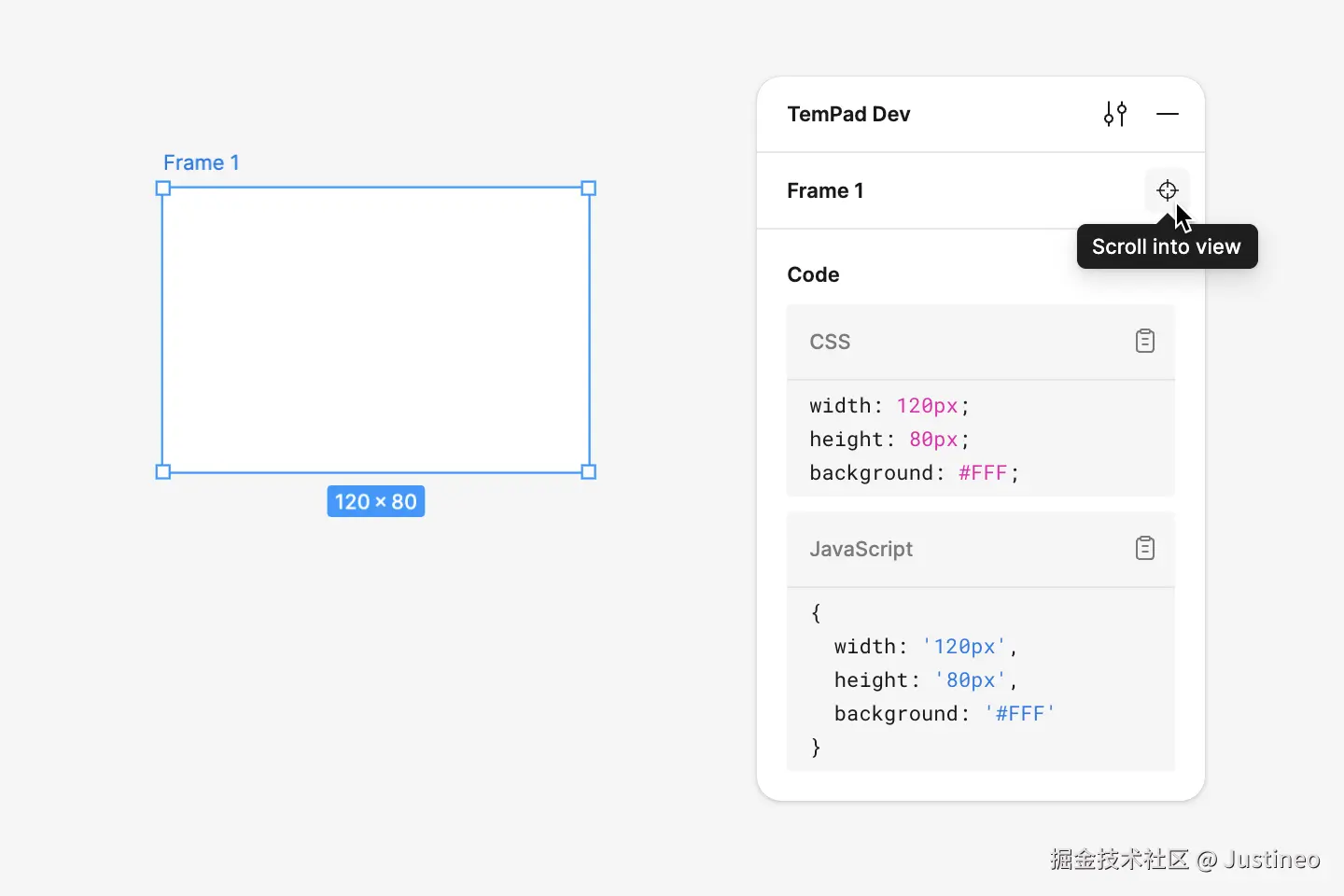Click the bottom-left resize handle of Frame 1
The image size is (1344, 896).
coord(163,472)
